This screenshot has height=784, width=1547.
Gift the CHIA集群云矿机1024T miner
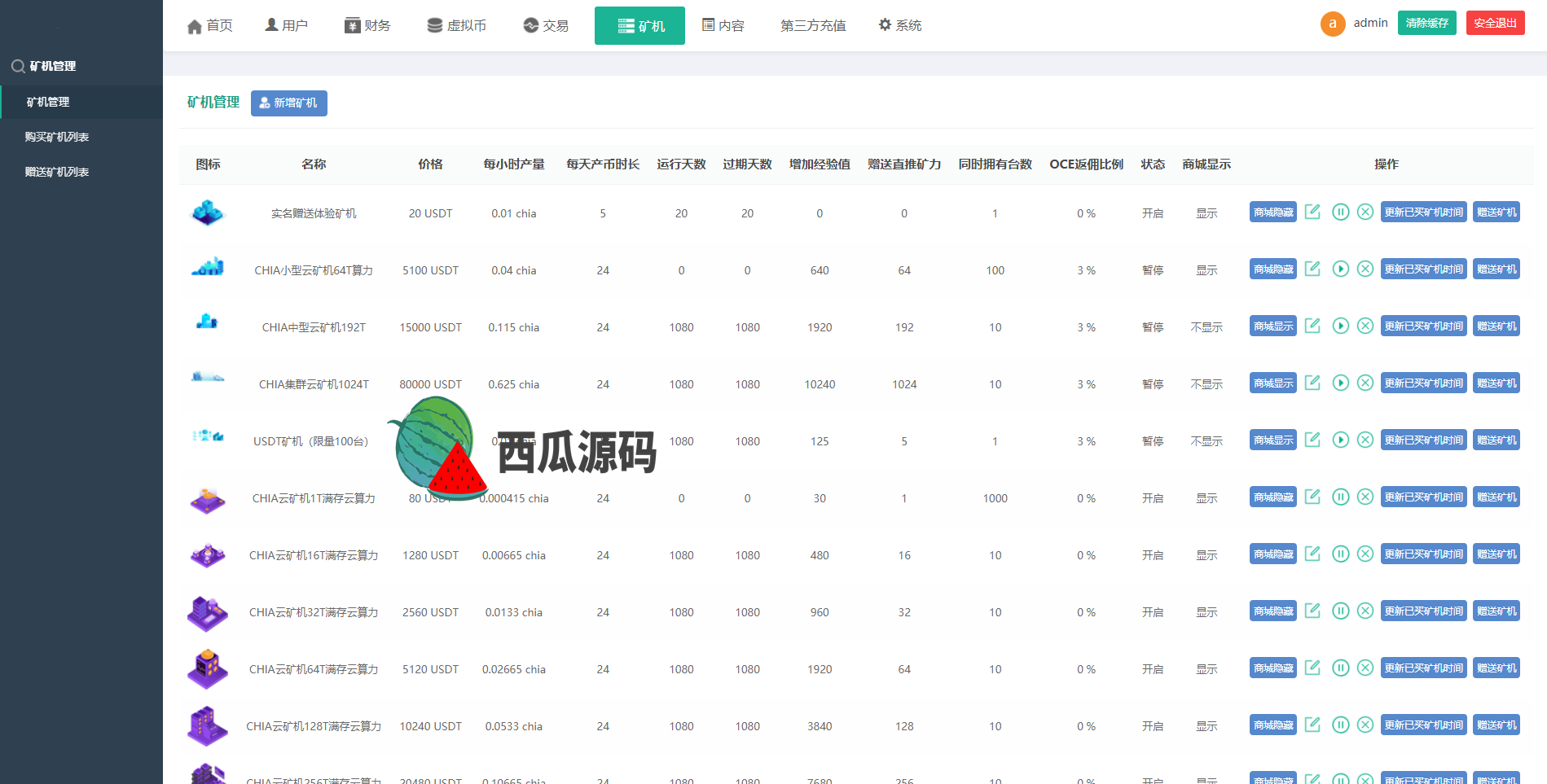tap(1496, 383)
